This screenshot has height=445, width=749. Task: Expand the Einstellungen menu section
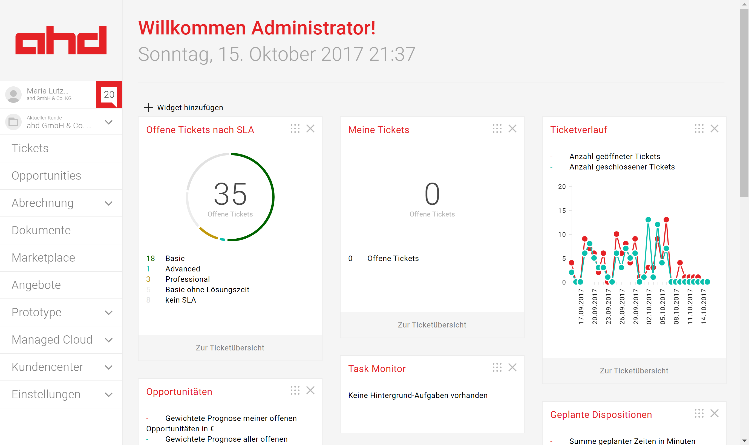pyautogui.click(x=108, y=394)
